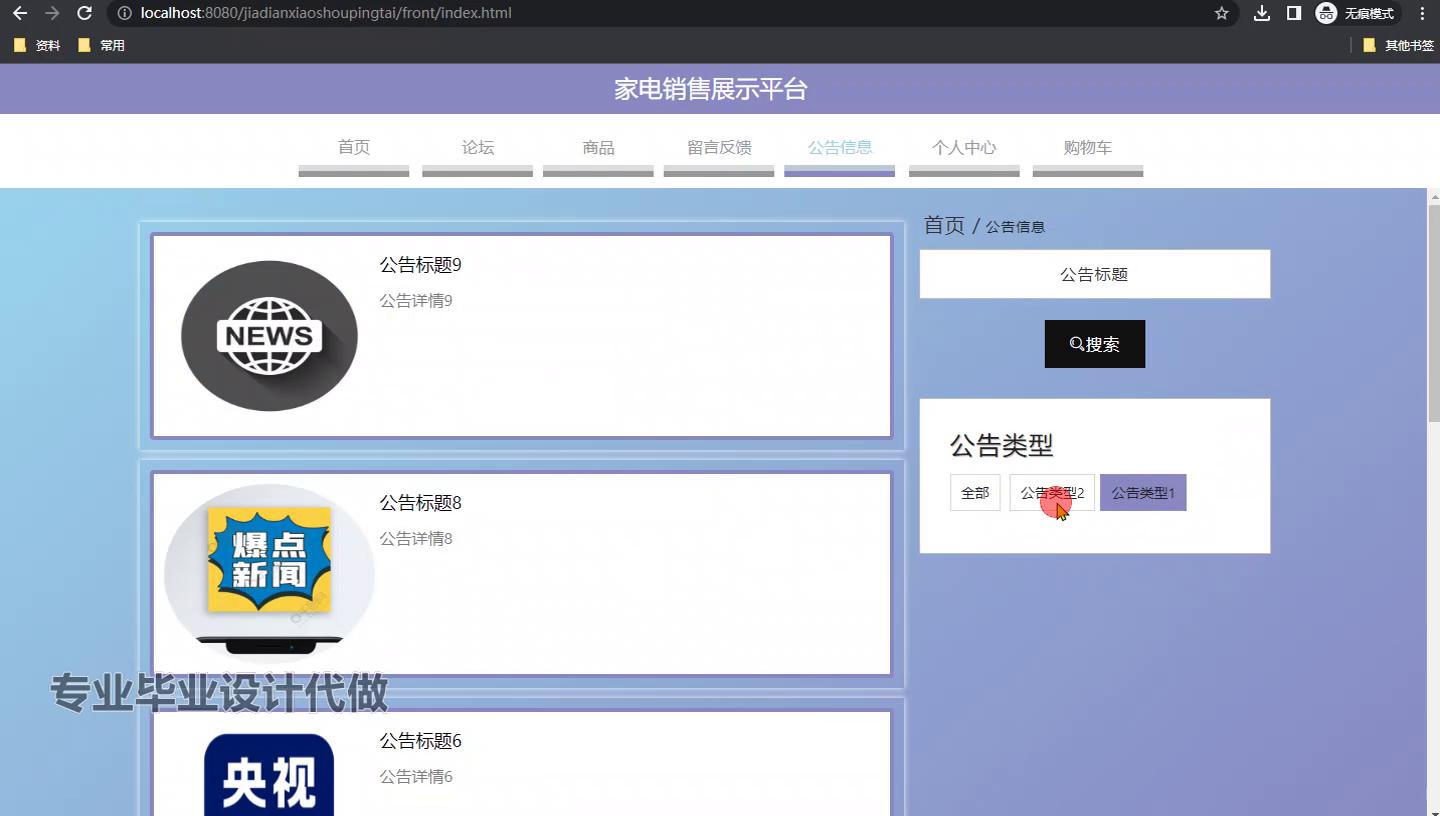Viewport: 1440px width, 816px height.
Task: Open browser downloads icon
Action: coord(1262,13)
